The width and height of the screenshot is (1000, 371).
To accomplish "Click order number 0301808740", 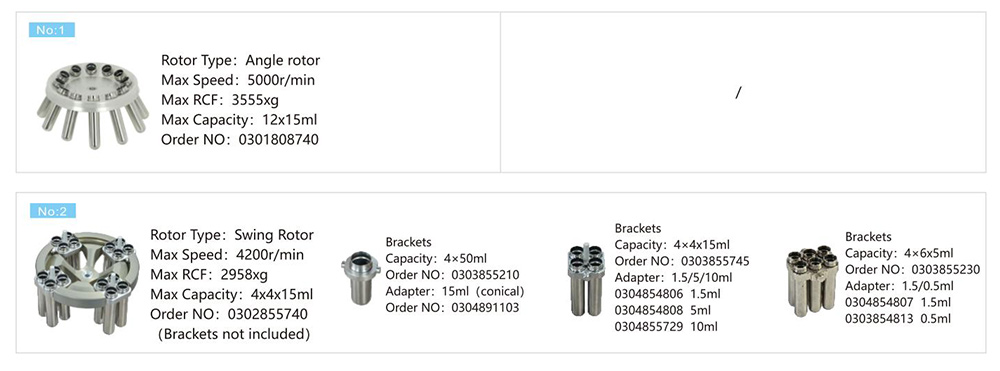I will pyautogui.click(x=279, y=139).
